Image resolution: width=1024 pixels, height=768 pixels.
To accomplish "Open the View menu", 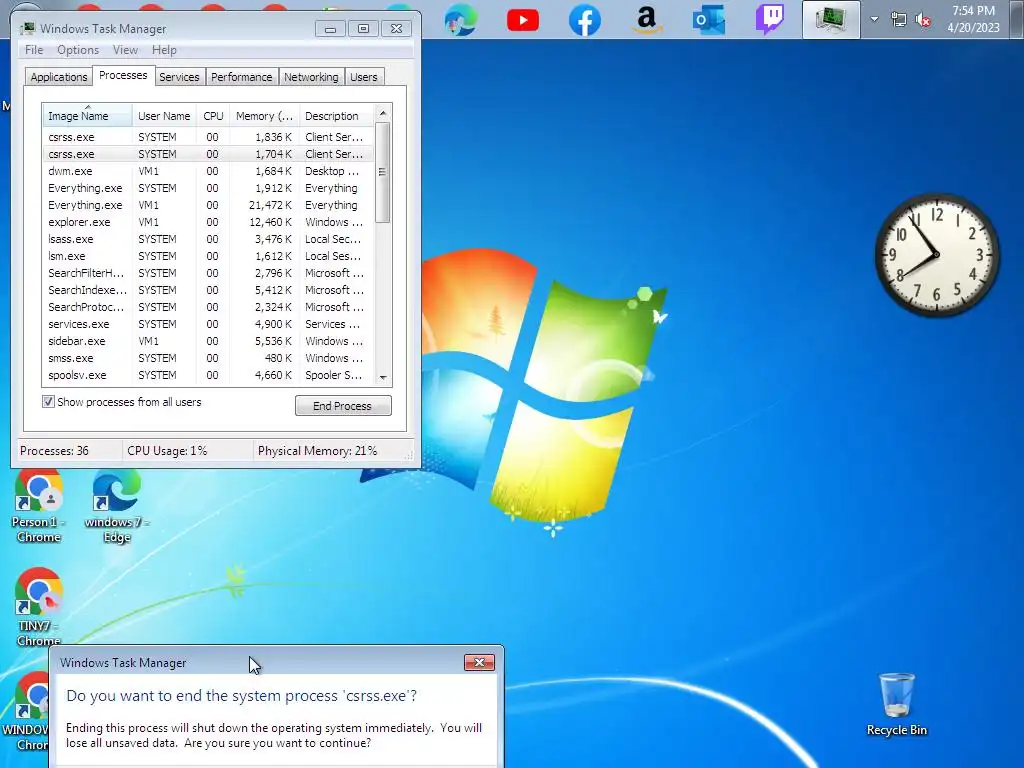I will (x=125, y=50).
